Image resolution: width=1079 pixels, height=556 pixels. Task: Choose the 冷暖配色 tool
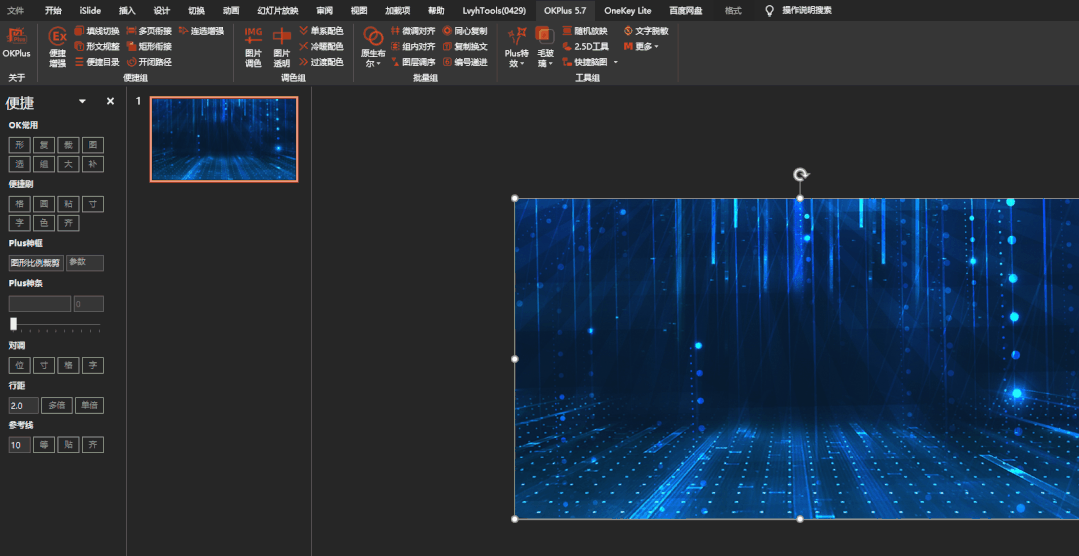point(321,46)
